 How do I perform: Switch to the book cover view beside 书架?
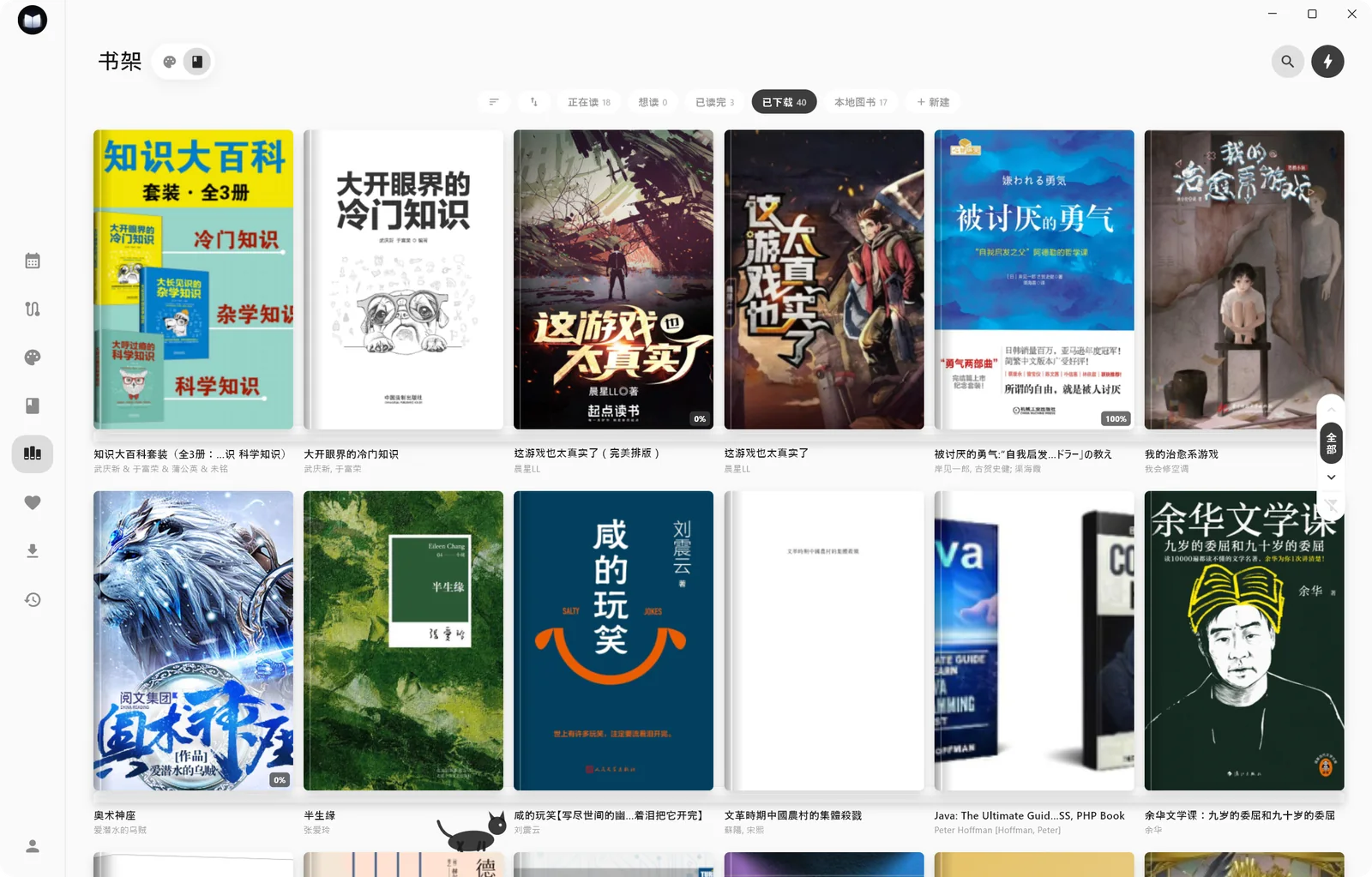pos(197,62)
